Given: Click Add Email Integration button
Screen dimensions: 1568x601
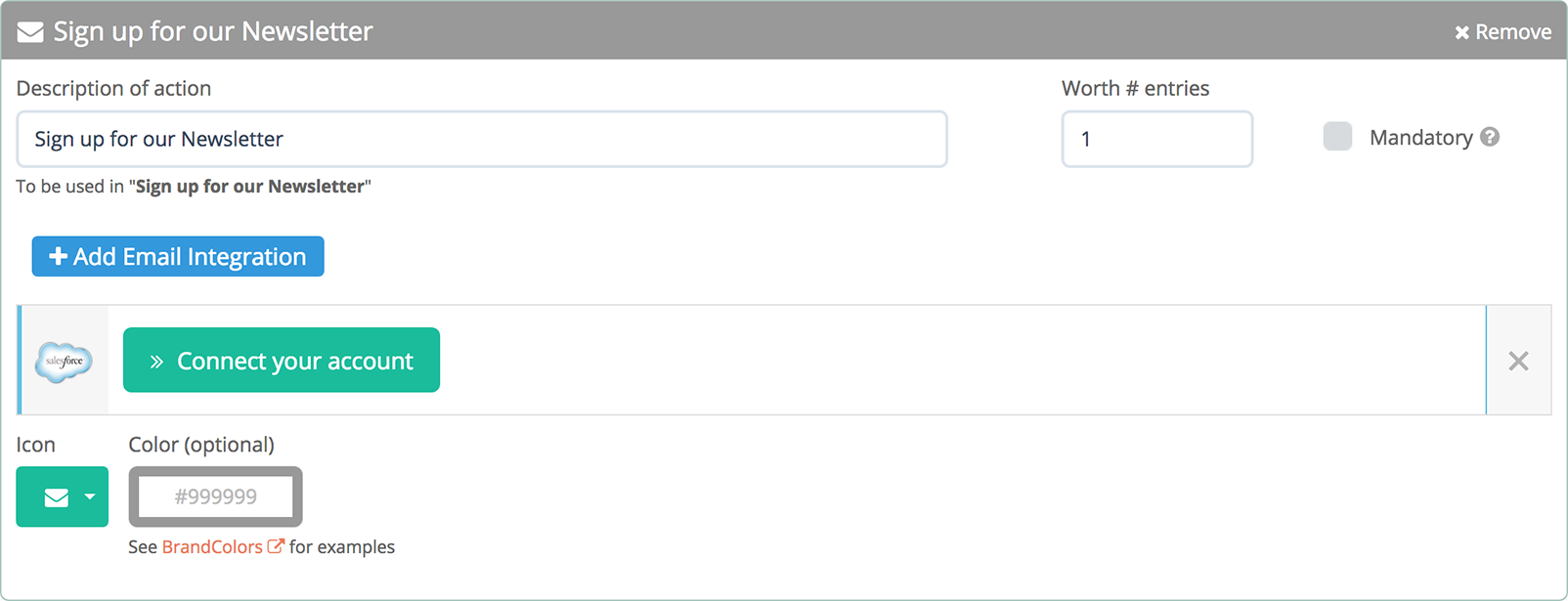Looking at the screenshot, I should coord(178,256).
